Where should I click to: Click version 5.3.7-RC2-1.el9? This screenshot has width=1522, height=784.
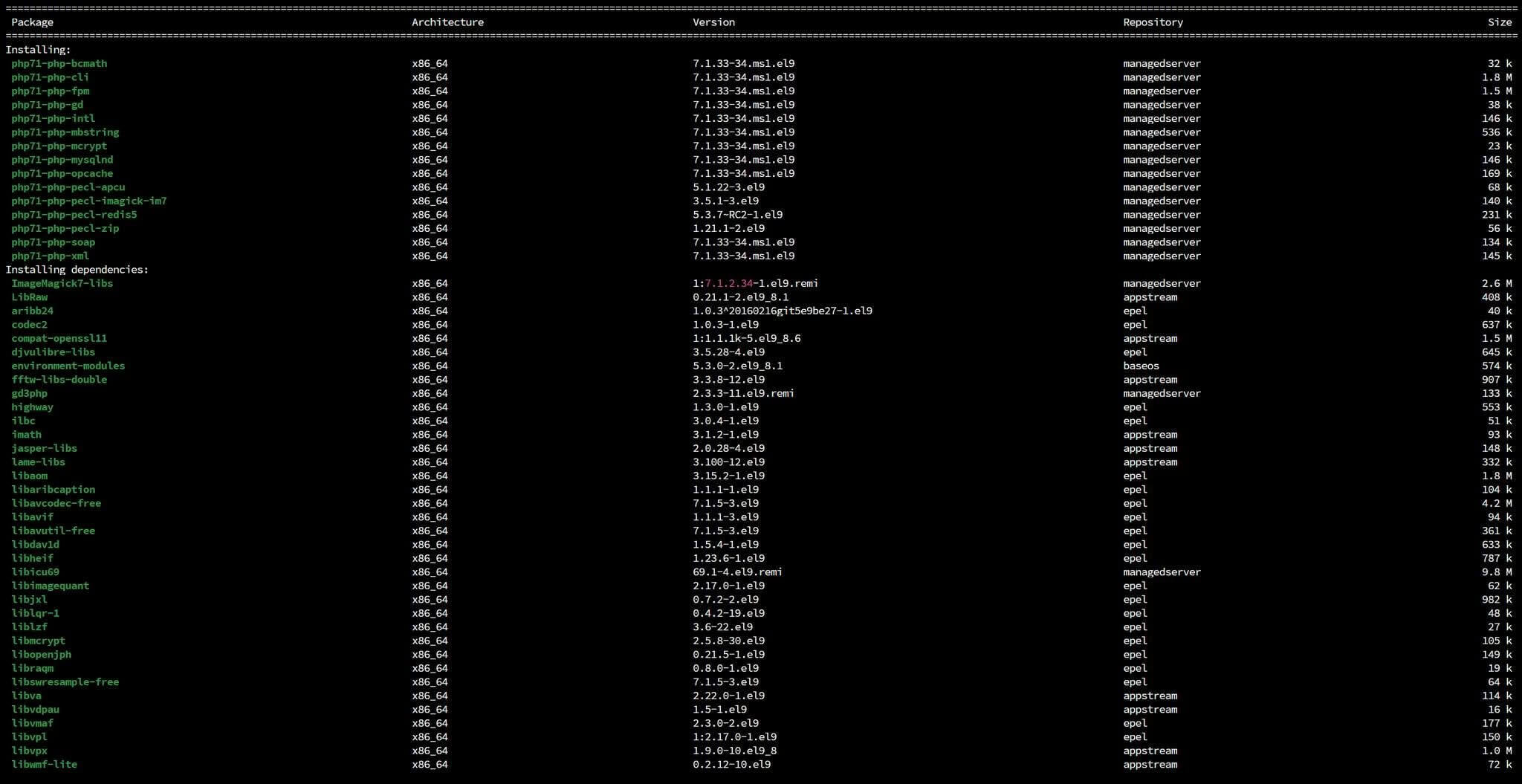737,215
